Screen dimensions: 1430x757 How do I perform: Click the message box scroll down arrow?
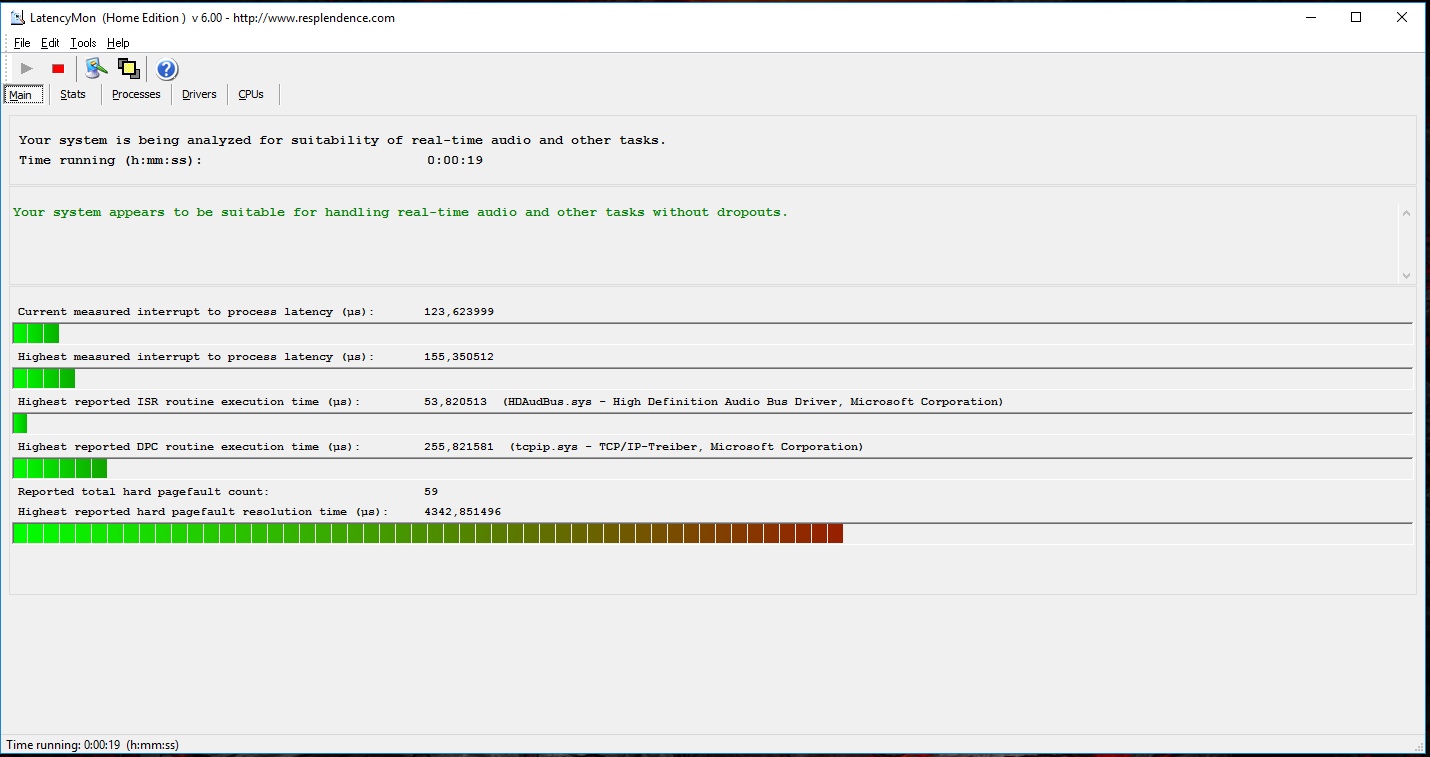tap(1406, 275)
